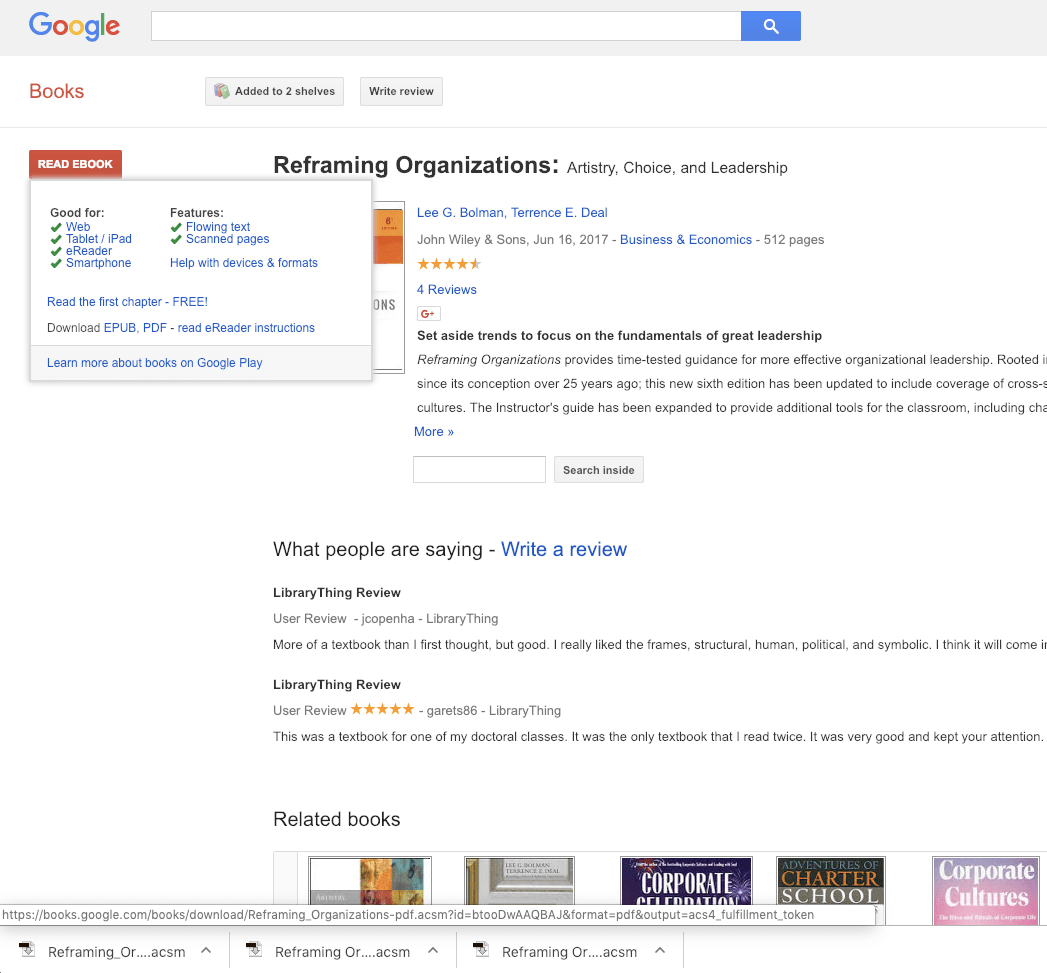Open the 4 Reviews link

(x=447, y=290)
